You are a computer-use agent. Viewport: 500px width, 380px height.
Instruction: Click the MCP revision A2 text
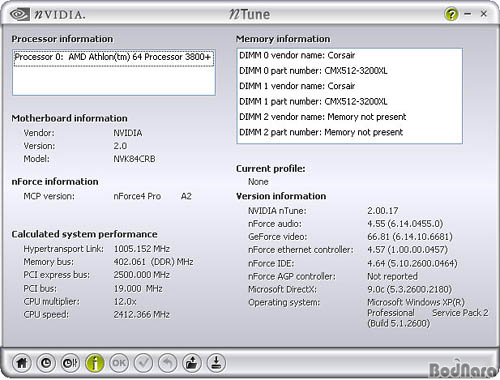click(186, 196)
